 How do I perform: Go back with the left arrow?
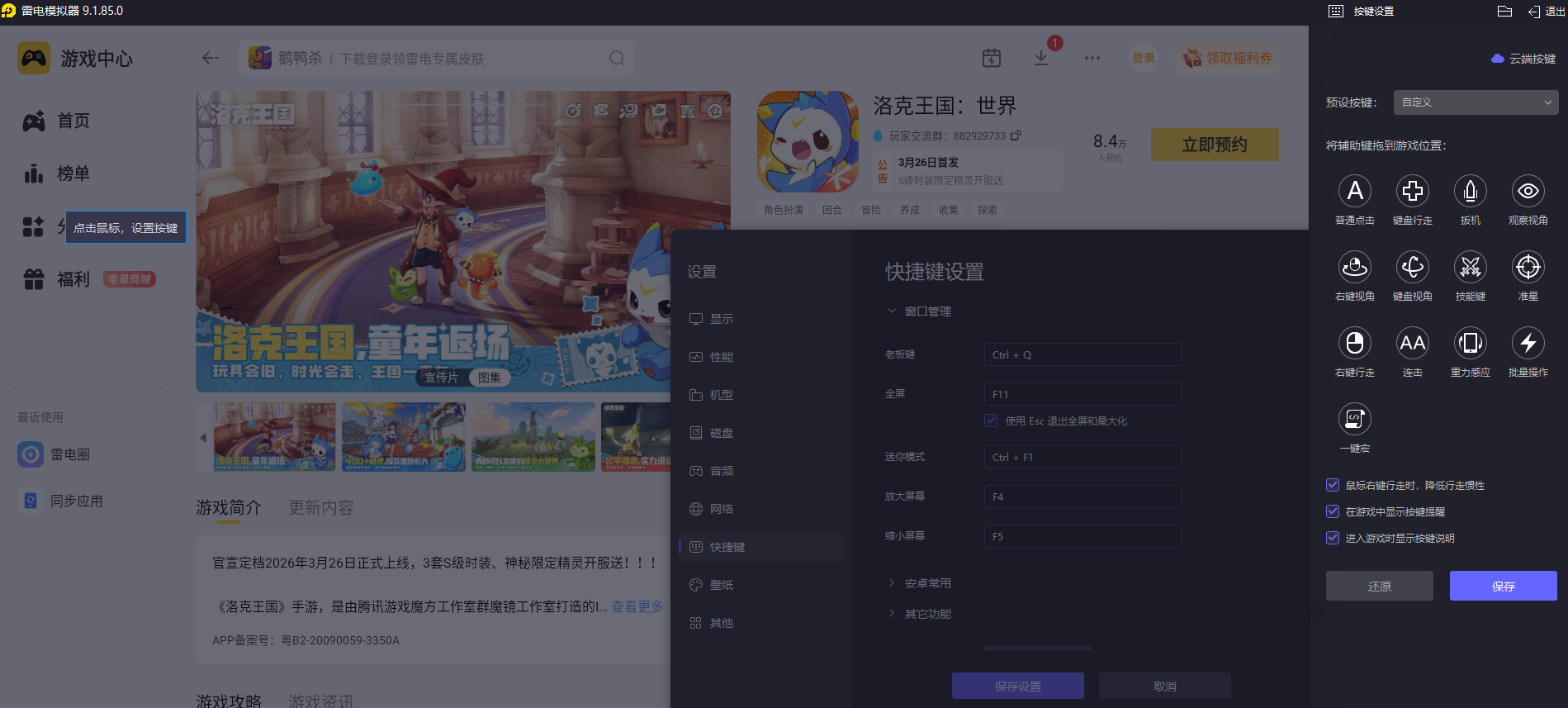[x=211, y=58]
